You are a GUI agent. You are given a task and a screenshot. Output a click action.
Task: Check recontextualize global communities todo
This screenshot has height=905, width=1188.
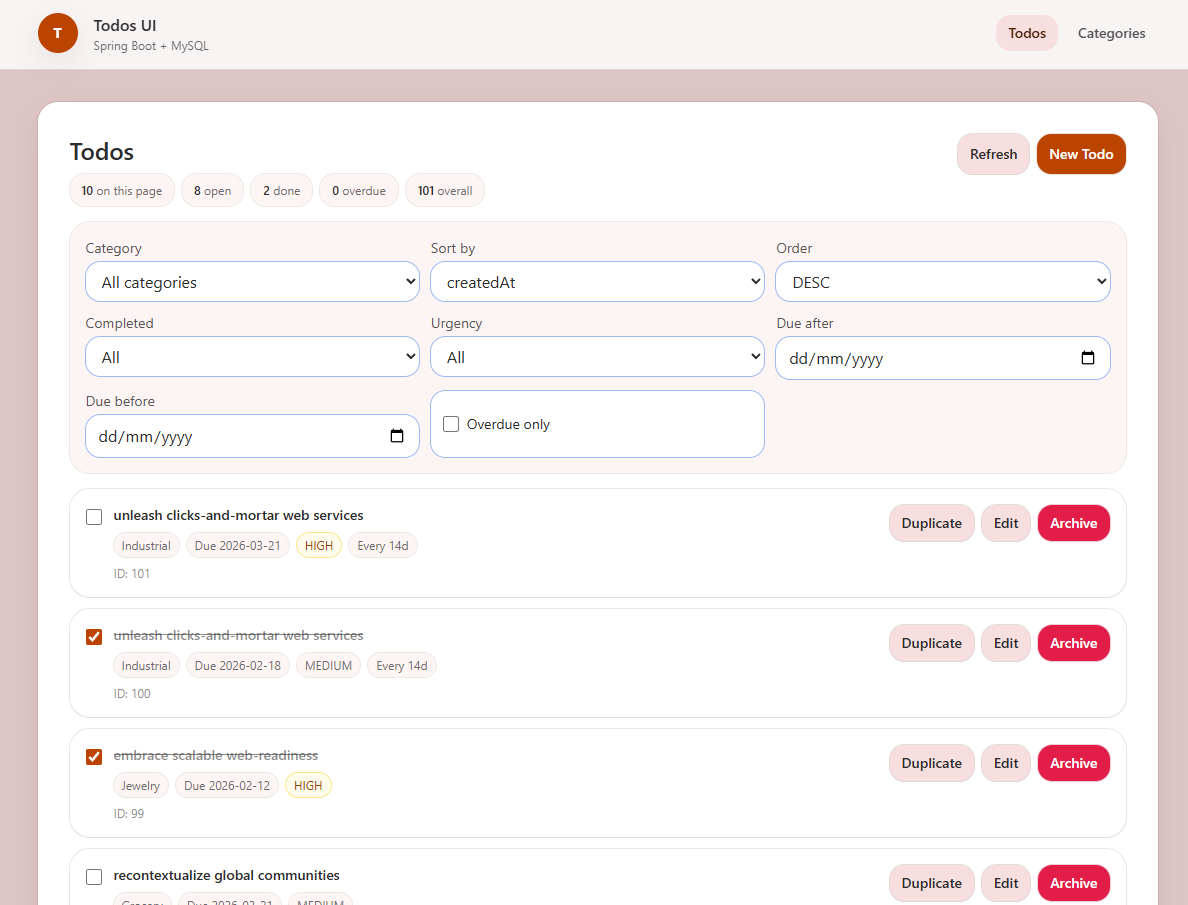tap(94, 877)
